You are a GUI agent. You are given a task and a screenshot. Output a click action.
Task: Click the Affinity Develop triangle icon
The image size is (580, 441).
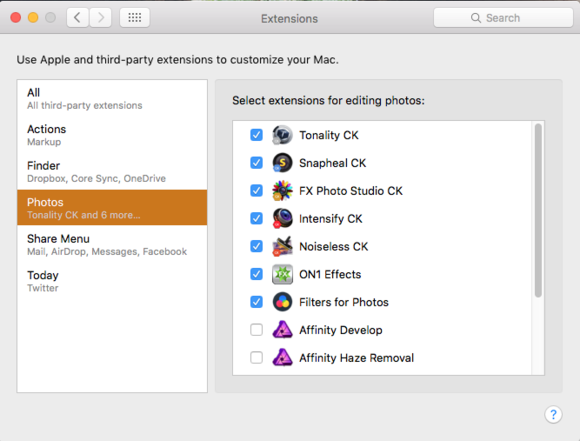(x=282, y=330)
